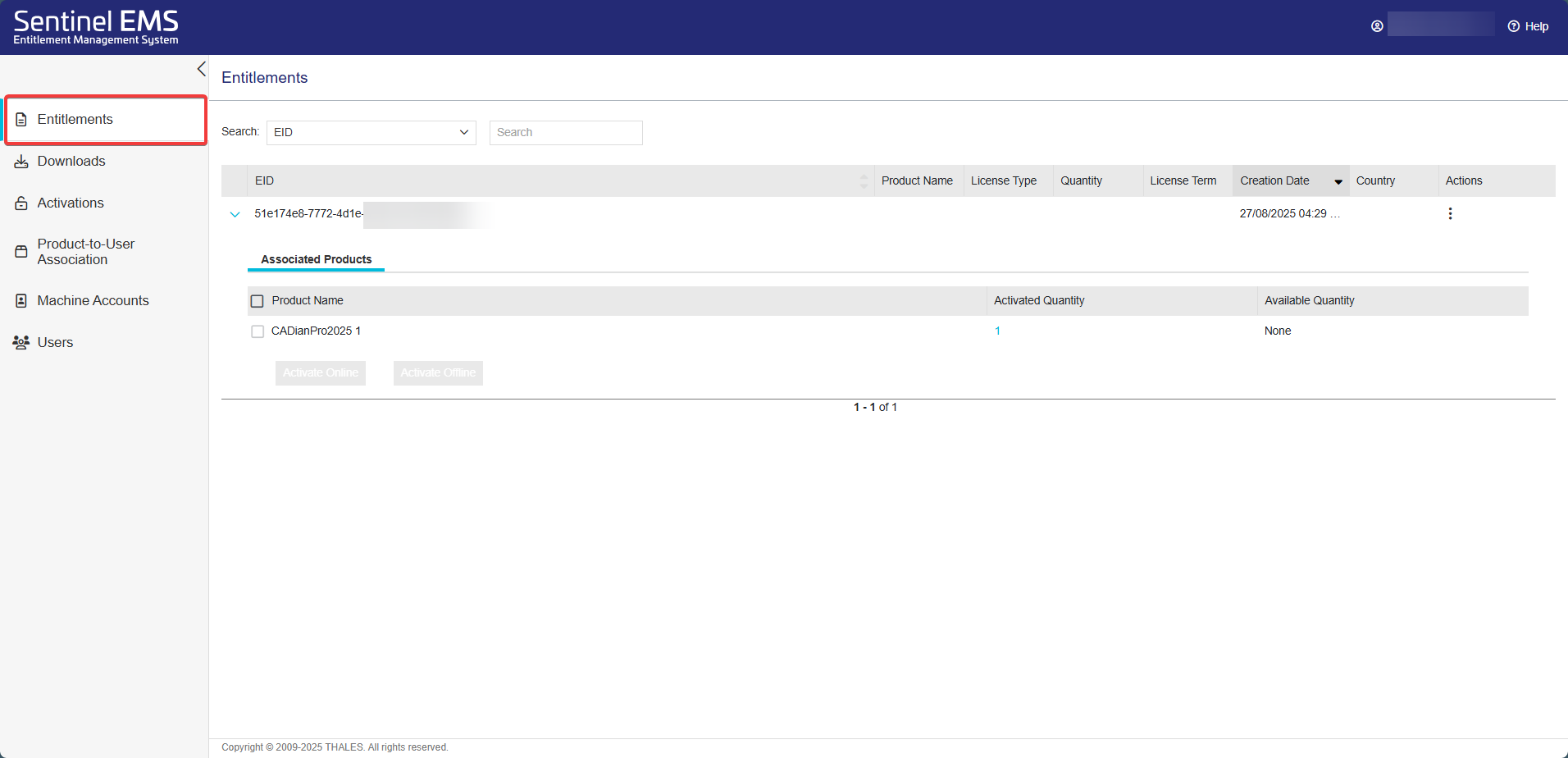Select Product-to-User Association menu item
This screenshot has height=758, width=1568.
[85, 252]
